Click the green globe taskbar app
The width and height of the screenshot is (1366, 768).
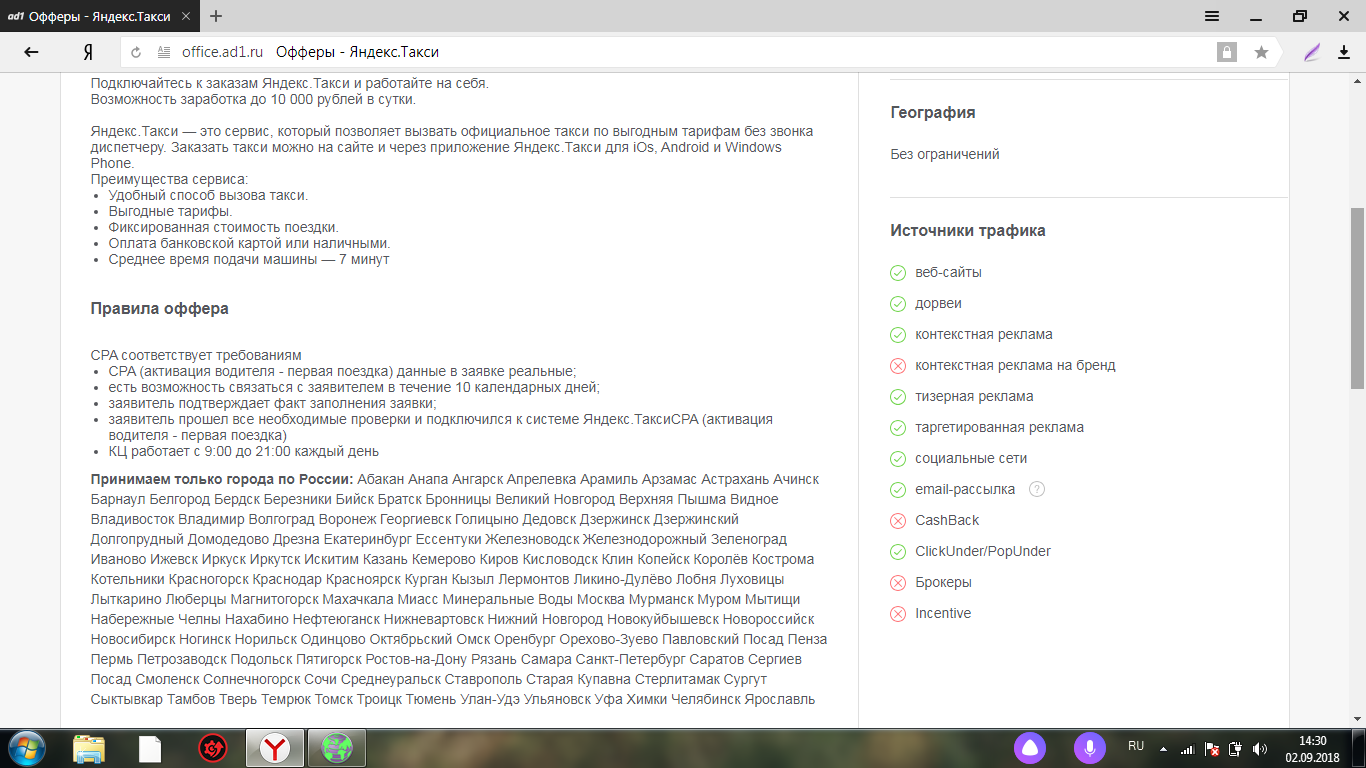pyautogui.click(x=337, y=748)
